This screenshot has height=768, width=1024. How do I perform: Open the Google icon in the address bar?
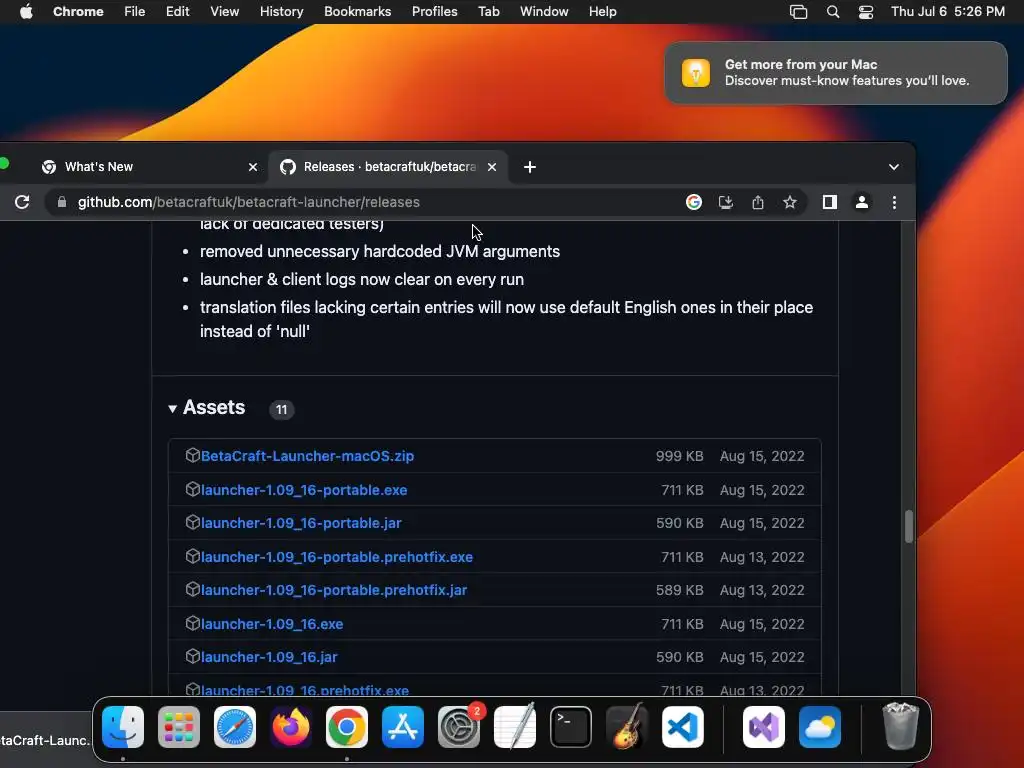pyautogui.click(x=694, y=202)
